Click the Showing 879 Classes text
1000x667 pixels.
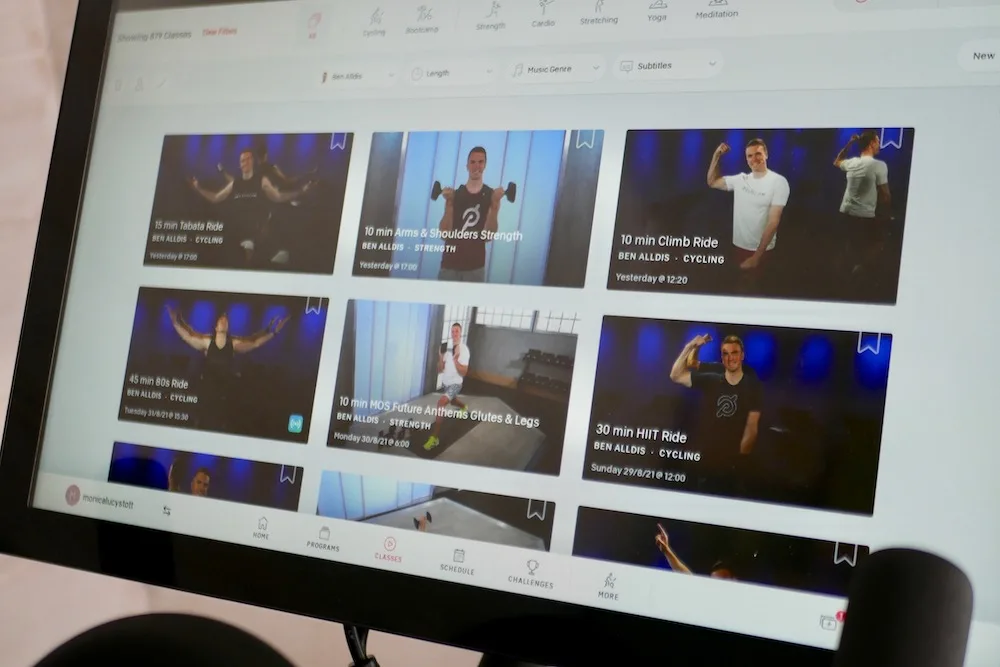pos(154,36)
